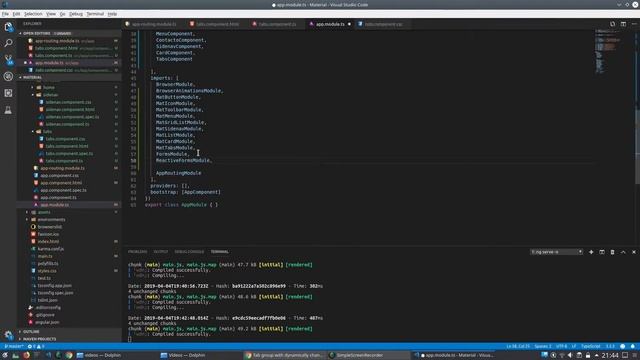Click the TypeScript language mode in status bar
This screenshot has width=640, height=360.
(x=591, y=347)
